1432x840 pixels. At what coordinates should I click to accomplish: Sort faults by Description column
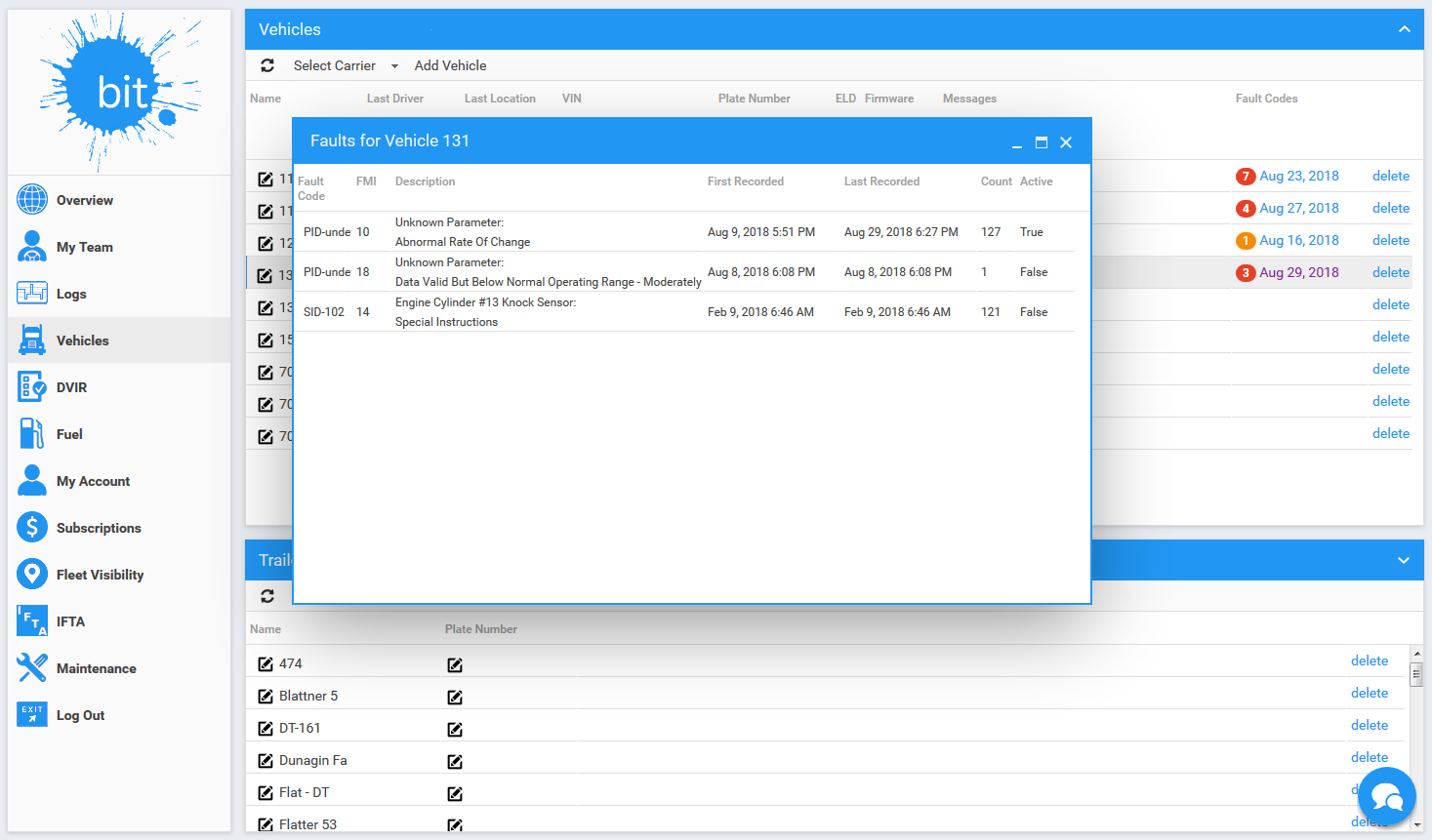(425, 181)
